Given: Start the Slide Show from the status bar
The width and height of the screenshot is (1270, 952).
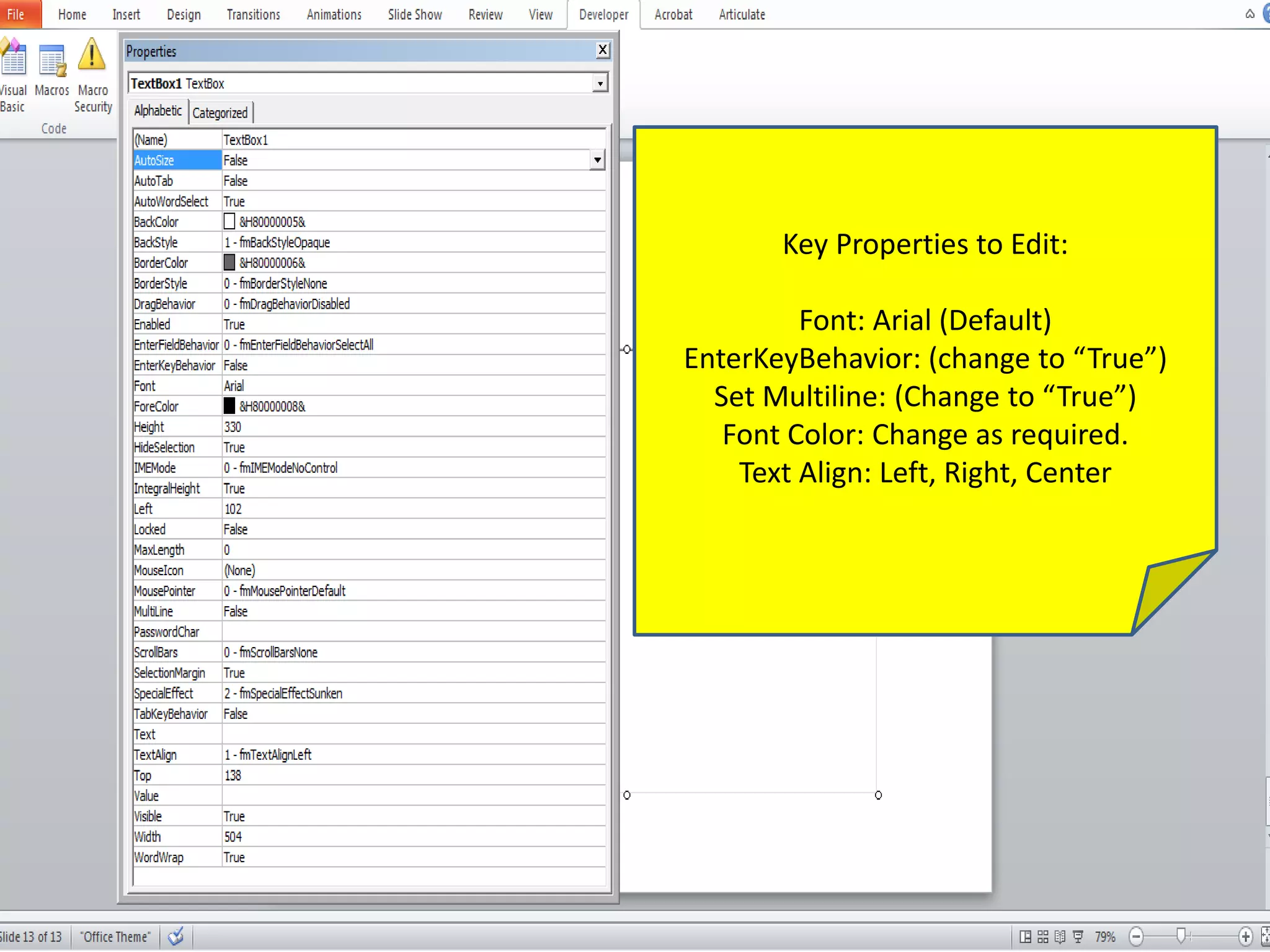Looking at the screenshot, I should [x=1078, y=937].
